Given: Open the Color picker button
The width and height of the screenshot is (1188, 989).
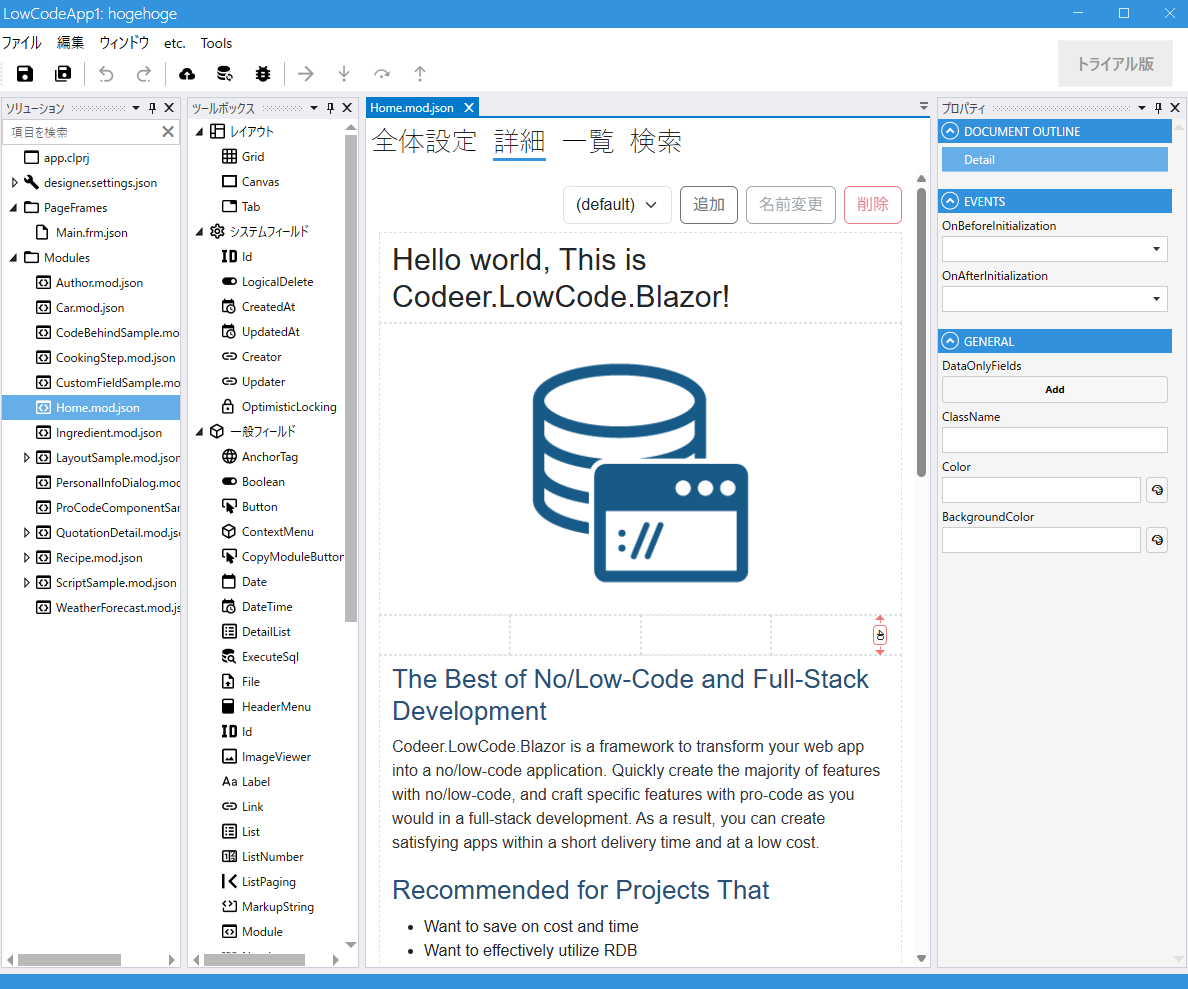Looking at the screenshot, I should (x=1156, y=490).
